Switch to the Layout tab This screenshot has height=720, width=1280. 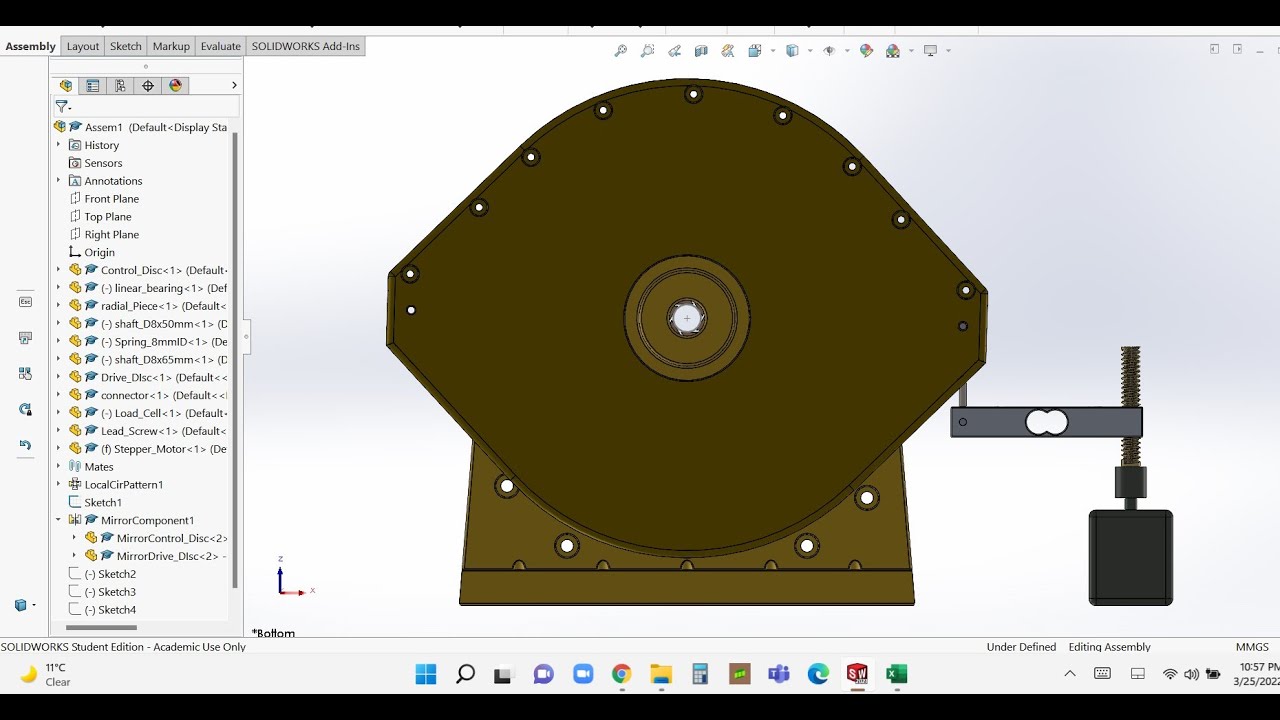tap(83, 46)
